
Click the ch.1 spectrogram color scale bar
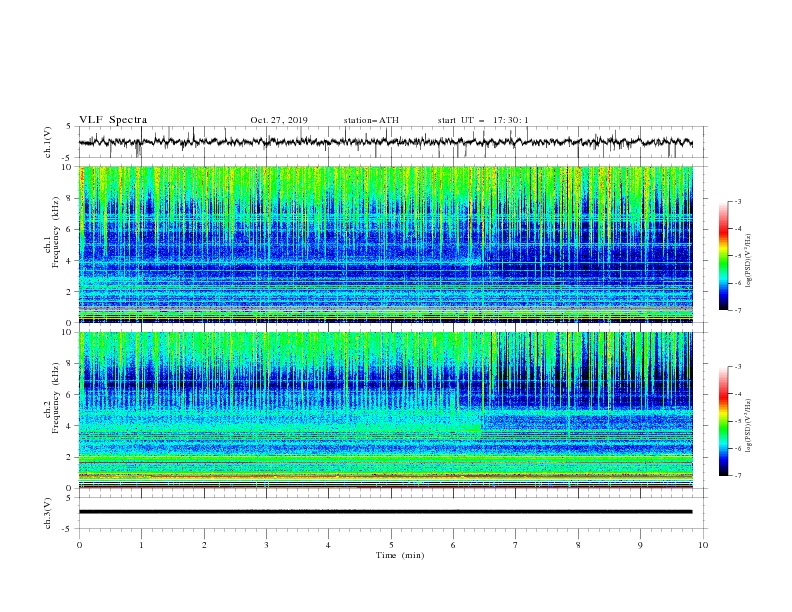(723, 256)
